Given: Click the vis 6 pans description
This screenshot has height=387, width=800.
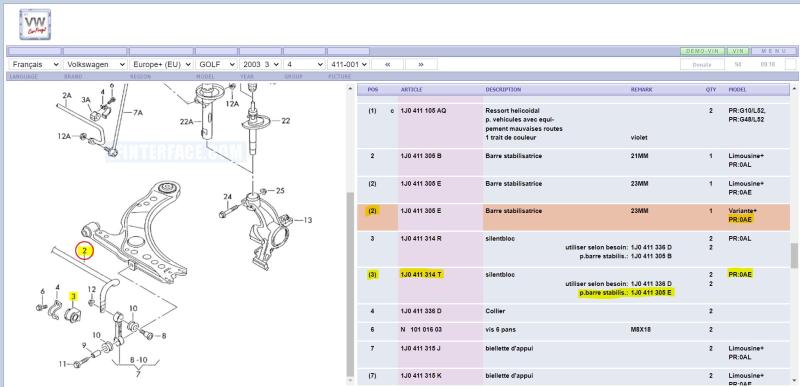Looking at the screenshot, I should (x=501, y=330).
